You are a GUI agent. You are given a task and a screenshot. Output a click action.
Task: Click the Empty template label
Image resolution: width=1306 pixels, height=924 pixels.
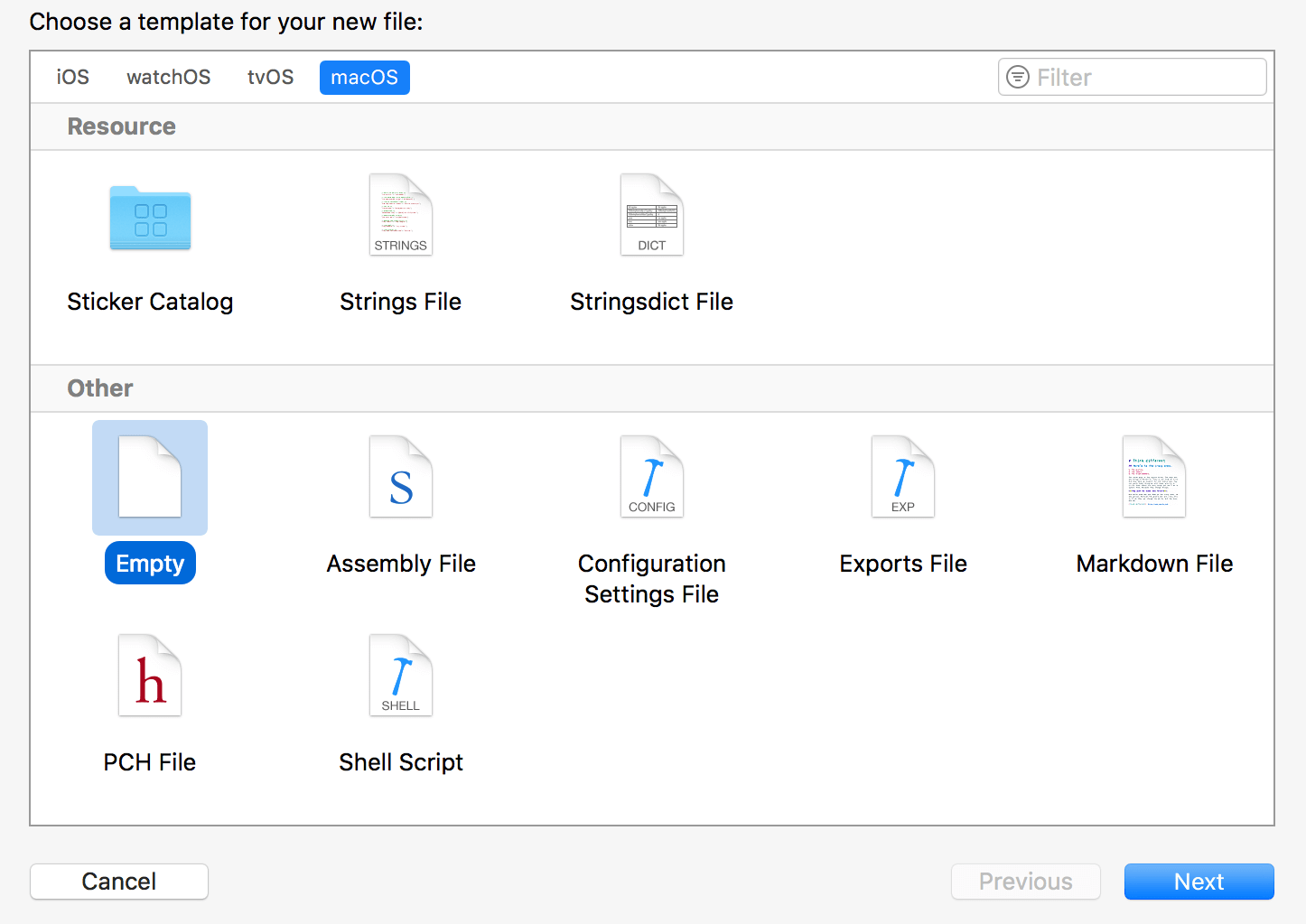150,564
